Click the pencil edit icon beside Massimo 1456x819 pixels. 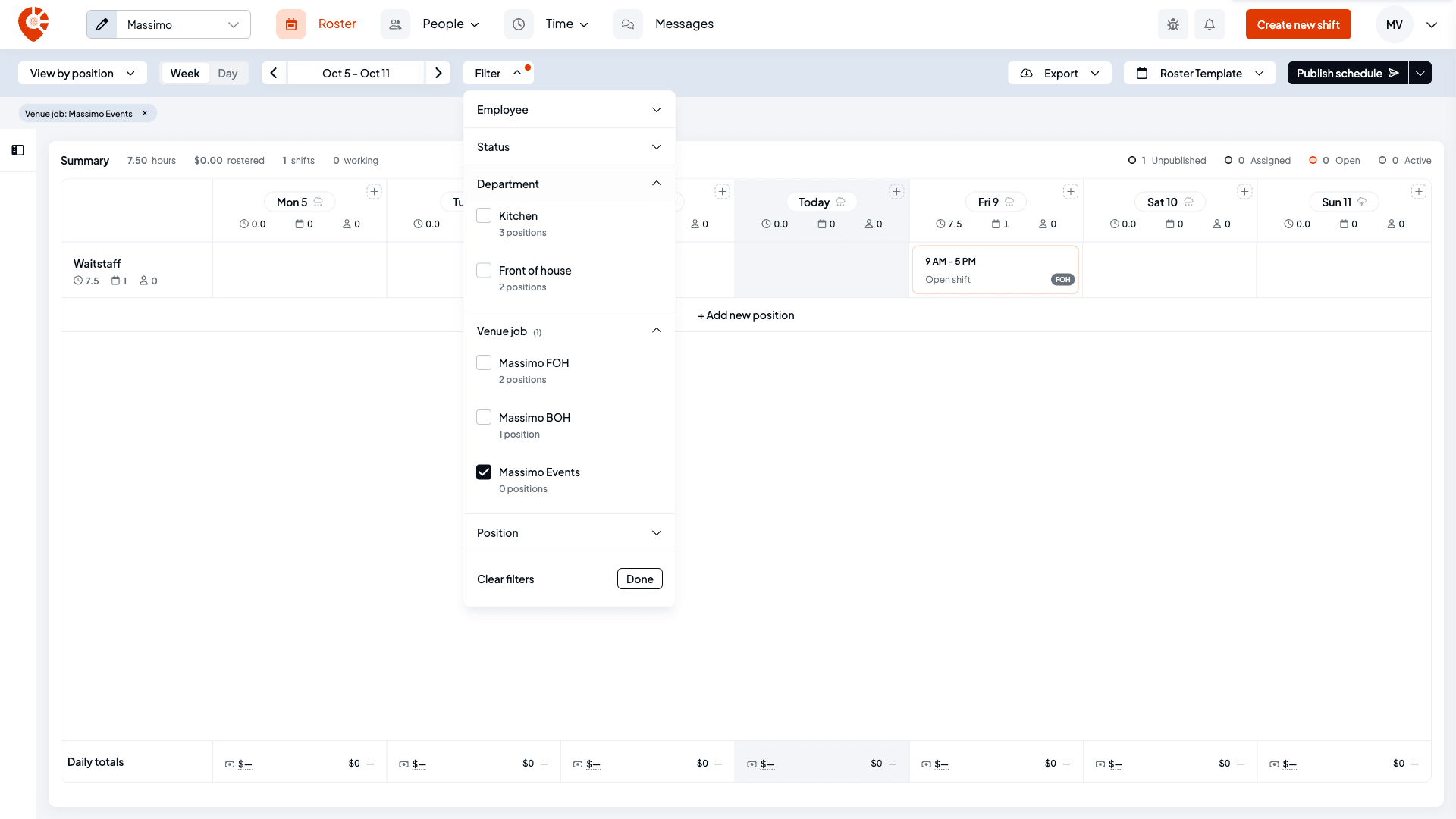coord(102,24)
